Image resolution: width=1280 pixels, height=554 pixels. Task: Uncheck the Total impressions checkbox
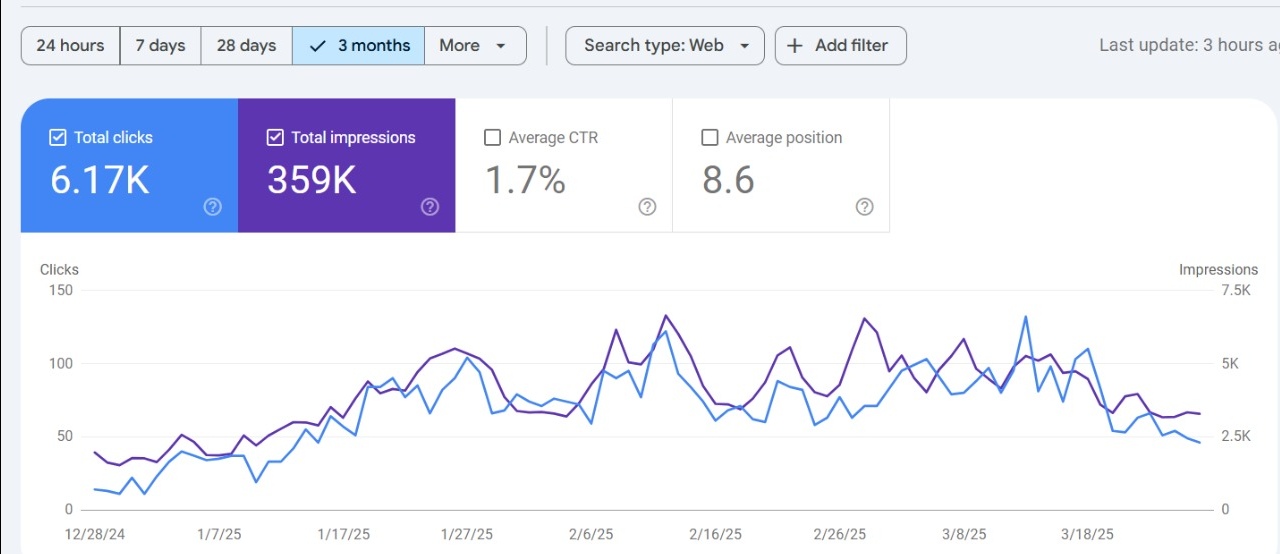click(275, 138)
